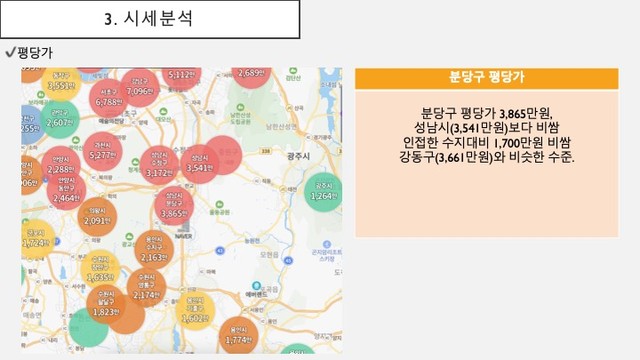This screenshot has width=640, height=360.
Task: Select the 용인시 1,774만 bubble
Action: coord(238,336)
